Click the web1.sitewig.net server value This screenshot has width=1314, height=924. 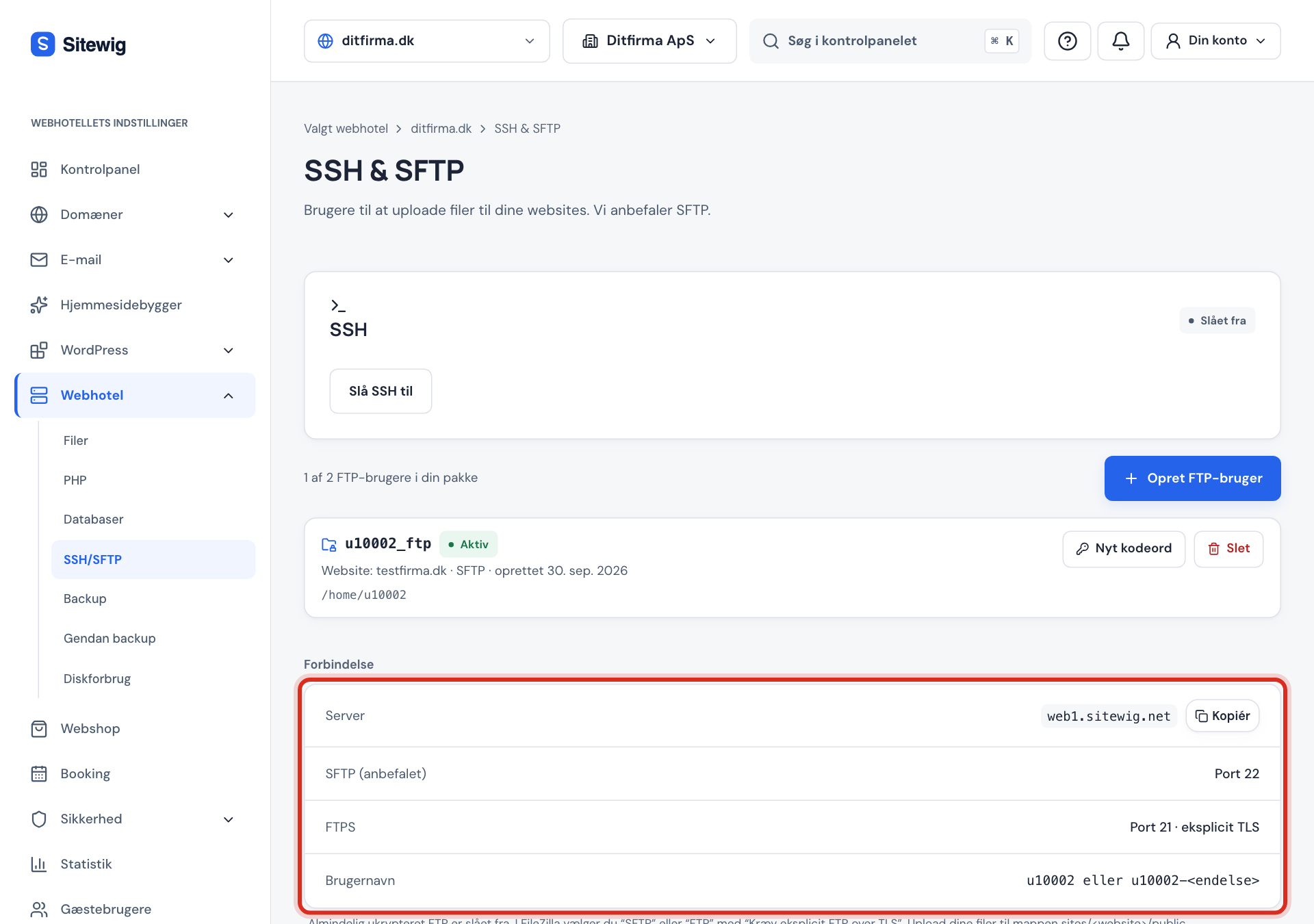coord(1109,716)
